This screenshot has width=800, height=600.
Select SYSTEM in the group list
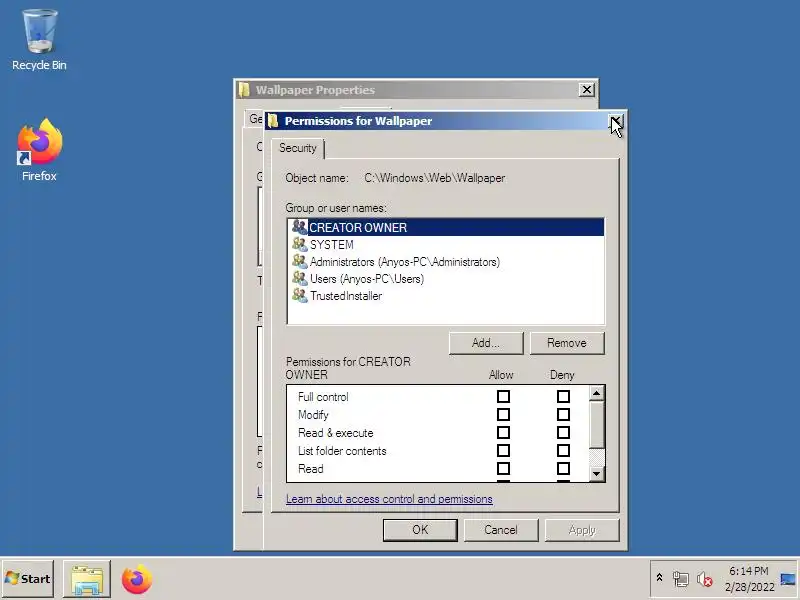pos(446,244)
